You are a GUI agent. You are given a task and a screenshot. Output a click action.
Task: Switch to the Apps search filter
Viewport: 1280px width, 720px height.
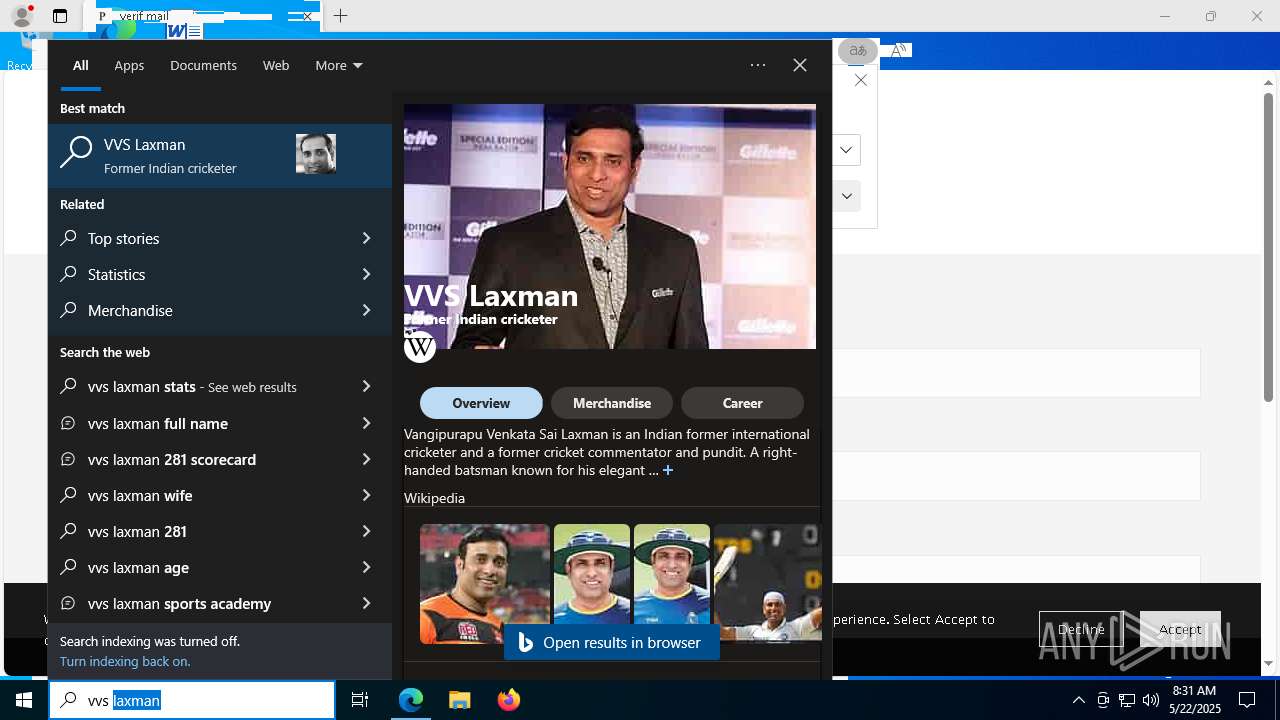pyautogui.click(x=129, y=65)
